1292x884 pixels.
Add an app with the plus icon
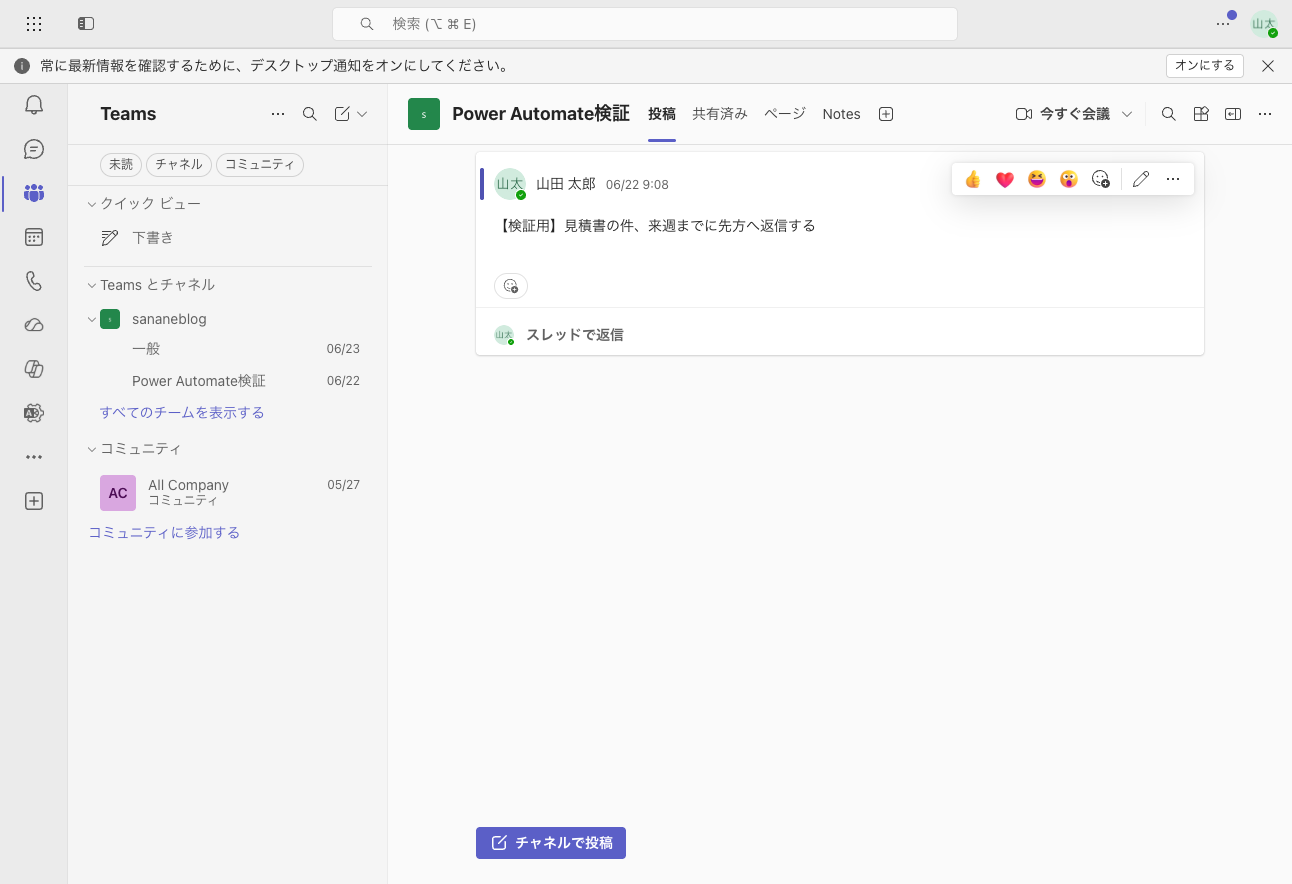point(34,501)
